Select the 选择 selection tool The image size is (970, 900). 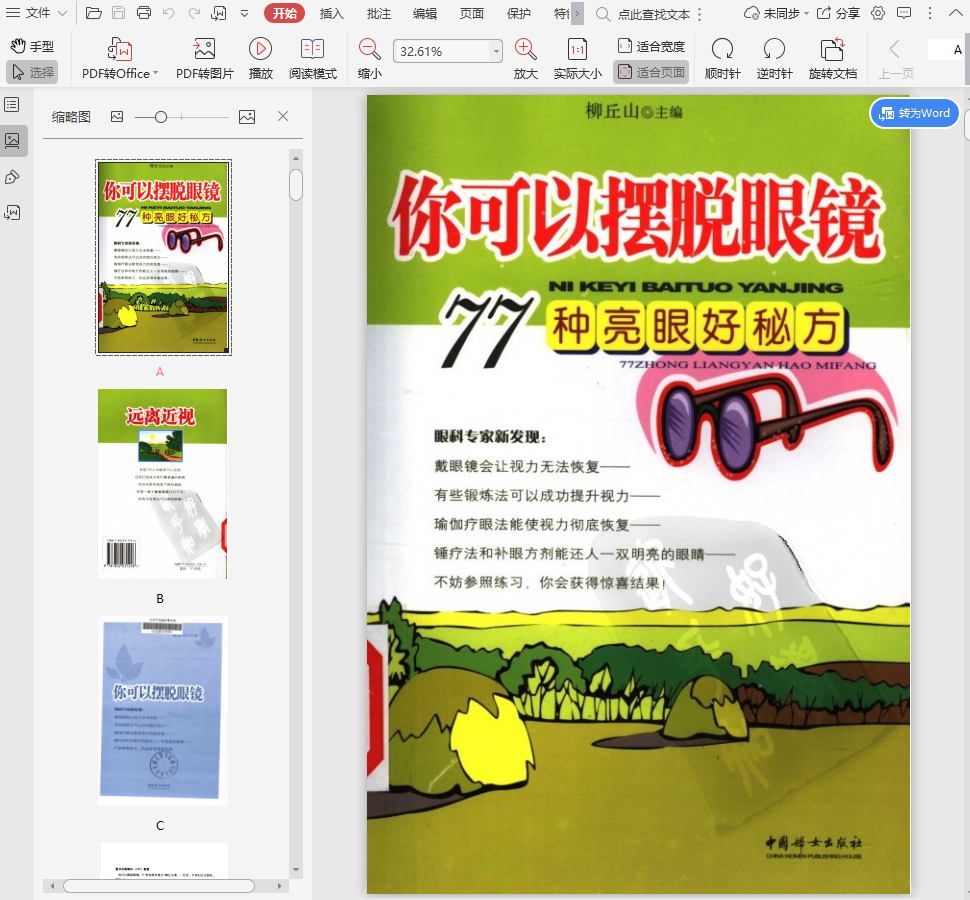click(32, 72)
